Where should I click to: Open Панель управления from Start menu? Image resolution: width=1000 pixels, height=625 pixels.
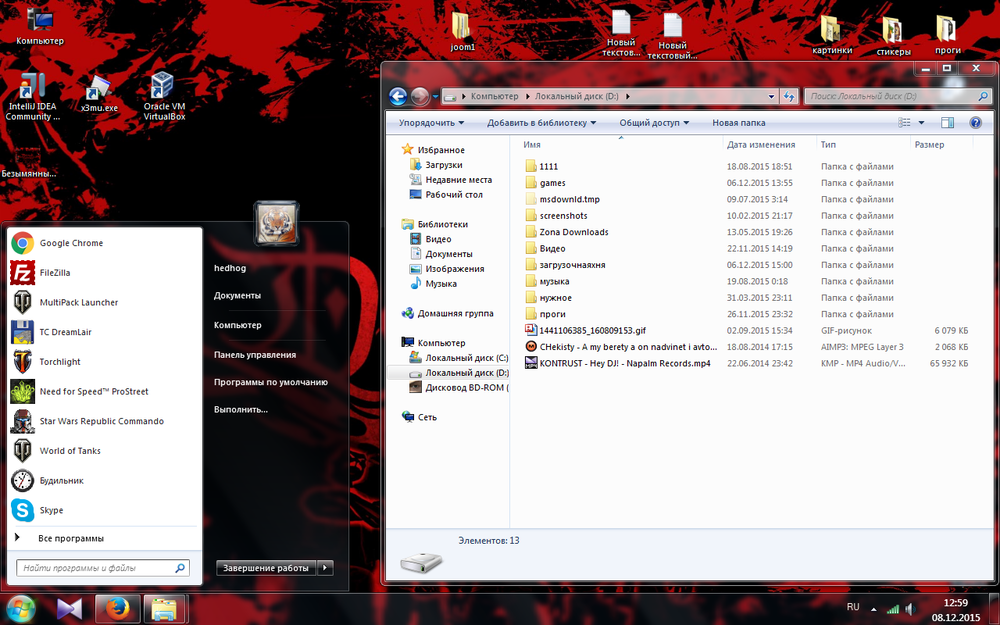254,355
